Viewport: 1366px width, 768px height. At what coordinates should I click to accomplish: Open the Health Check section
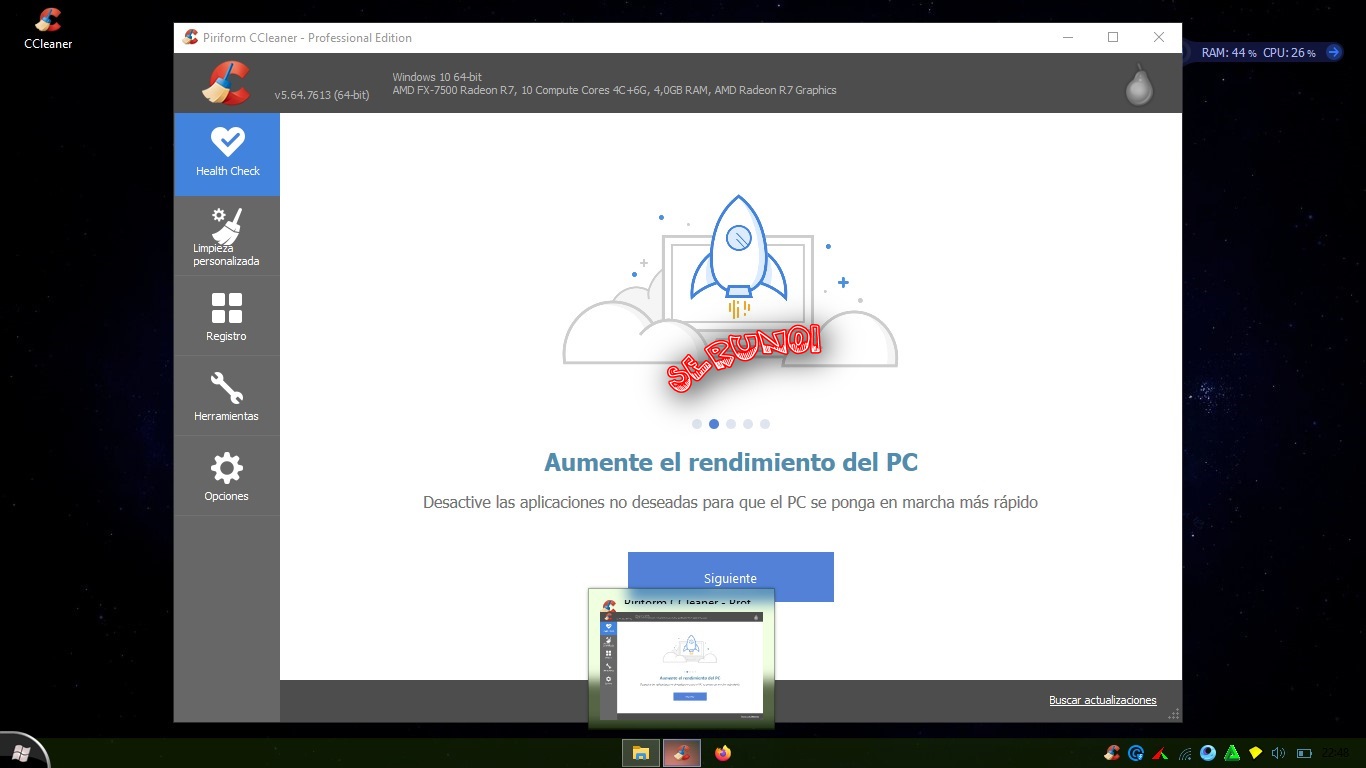coord(227,154)
